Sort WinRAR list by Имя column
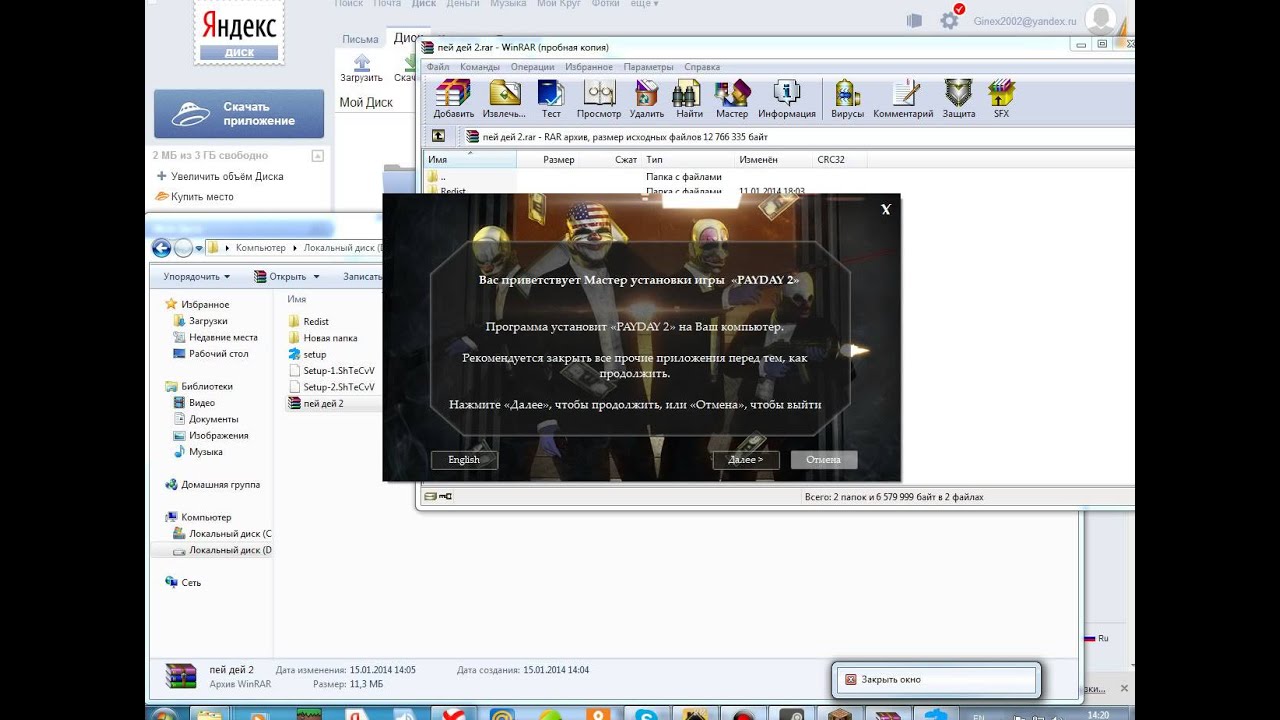This screenshot has width=1280, height=720. pyautogui.click(x=470, y=159)
